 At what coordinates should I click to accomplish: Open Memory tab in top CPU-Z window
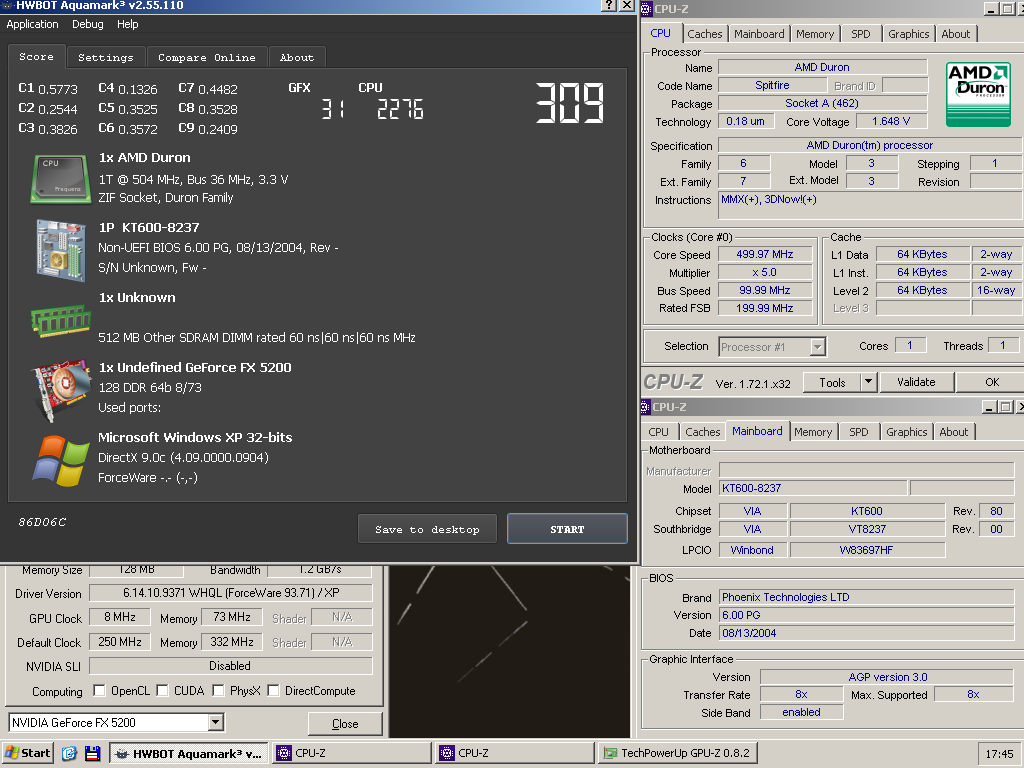click(x=815, y=34)
